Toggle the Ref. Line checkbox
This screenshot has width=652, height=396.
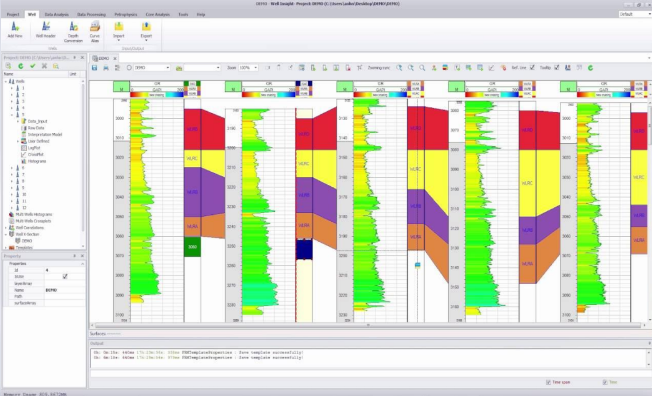point(532,67)
